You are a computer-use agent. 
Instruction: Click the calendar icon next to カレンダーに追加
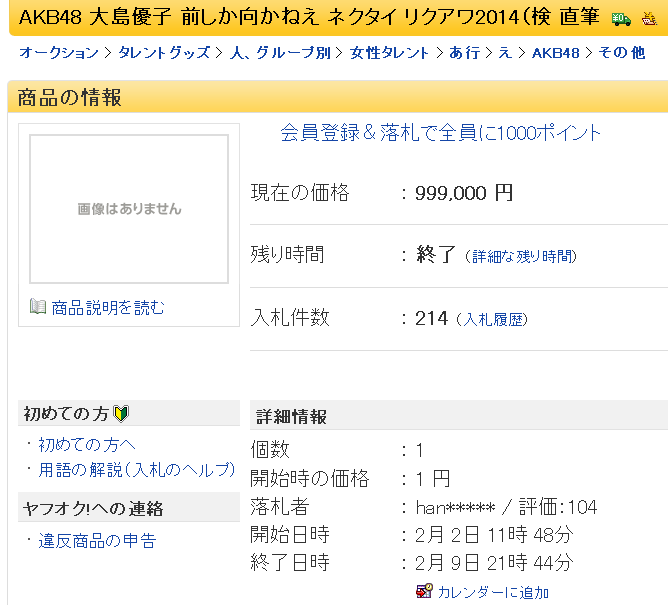click(x=424, y=591)
